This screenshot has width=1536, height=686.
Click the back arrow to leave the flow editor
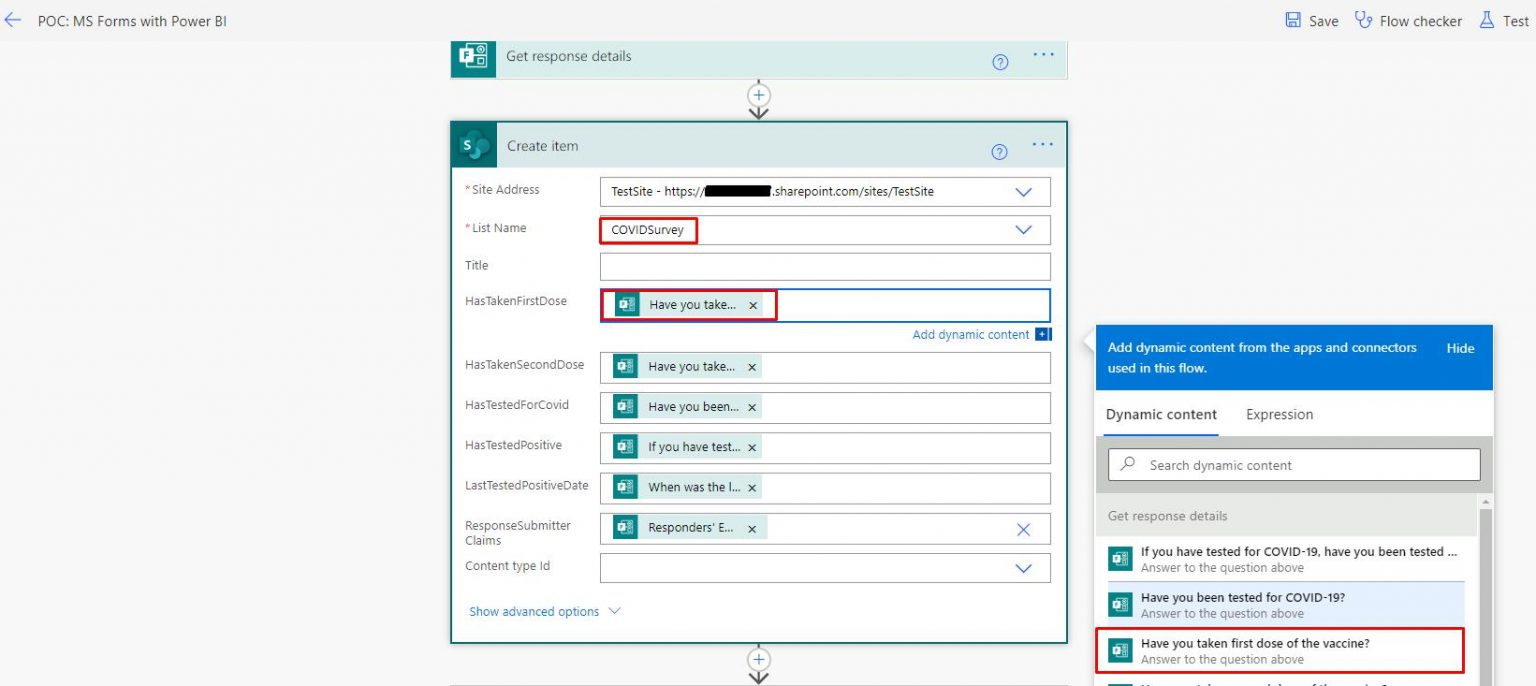pos(14,20)
